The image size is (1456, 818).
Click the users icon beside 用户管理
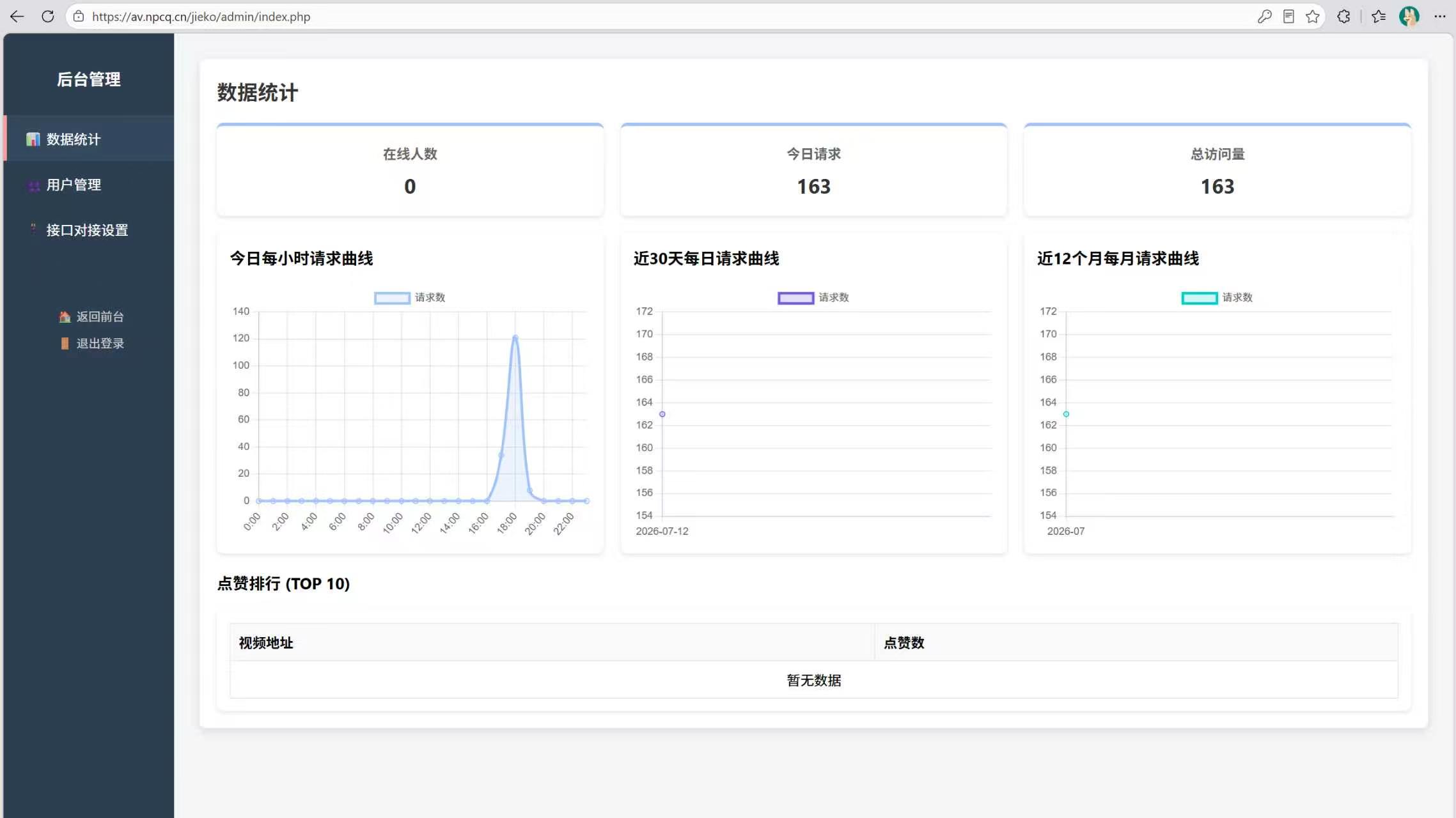(34, 186)
